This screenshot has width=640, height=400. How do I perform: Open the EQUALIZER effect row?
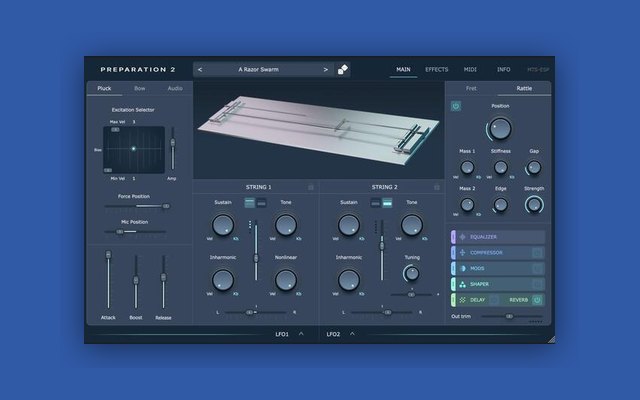click(x=498, y=237)
